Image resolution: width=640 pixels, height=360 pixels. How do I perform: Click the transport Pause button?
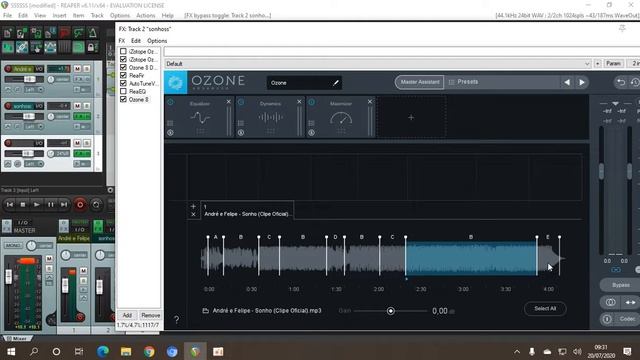tap(51, 204)
